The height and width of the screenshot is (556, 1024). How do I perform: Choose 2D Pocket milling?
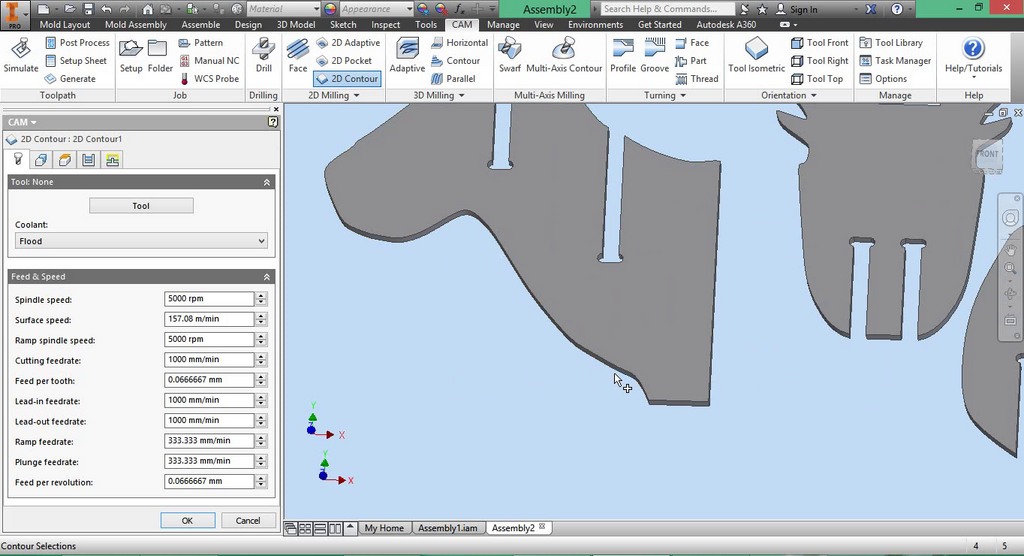click(x=344, y=61)
